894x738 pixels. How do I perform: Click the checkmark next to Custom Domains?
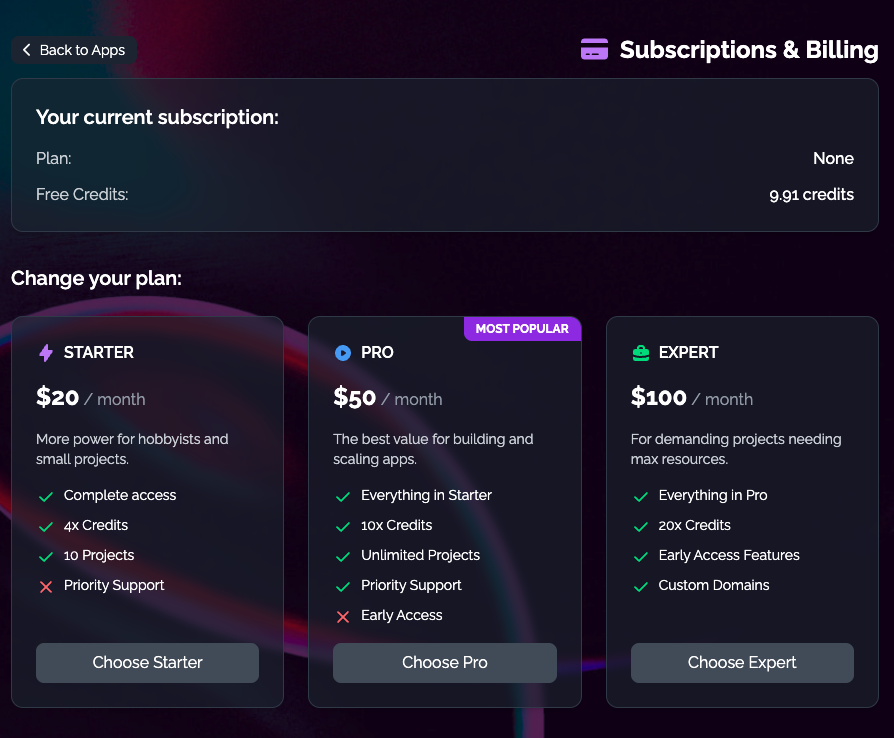pos(641,586)
